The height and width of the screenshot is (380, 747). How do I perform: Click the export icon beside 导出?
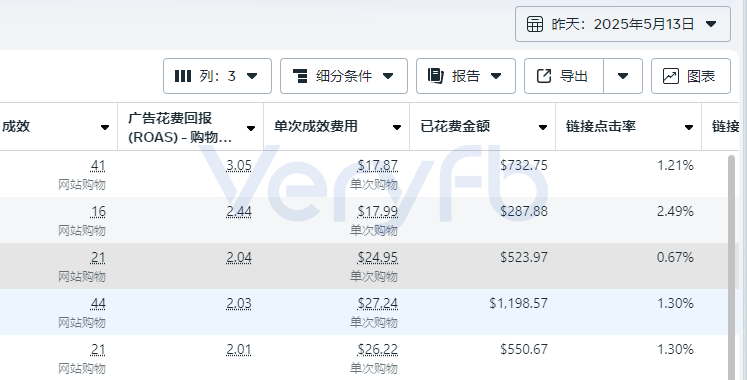click(x=544, y=76)
